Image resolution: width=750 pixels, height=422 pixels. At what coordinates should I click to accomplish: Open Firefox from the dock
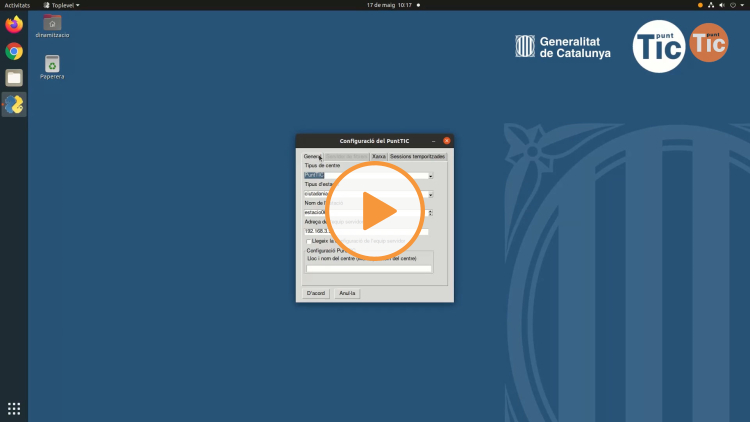click(x=14, y=25)
